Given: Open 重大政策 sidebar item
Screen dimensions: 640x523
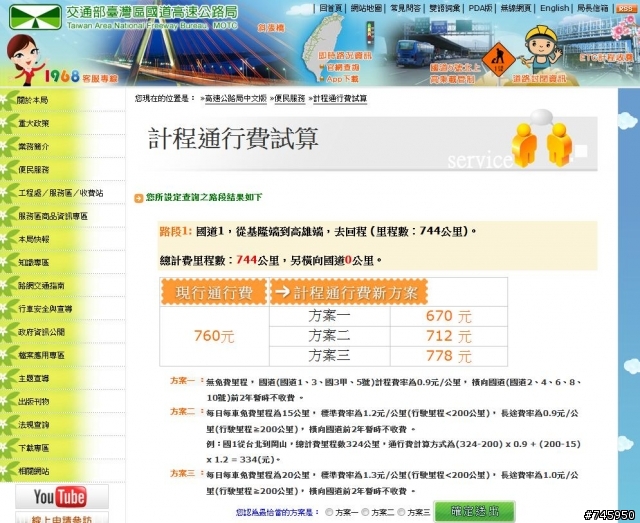Looking at the screenshot, I should (33, 123).
